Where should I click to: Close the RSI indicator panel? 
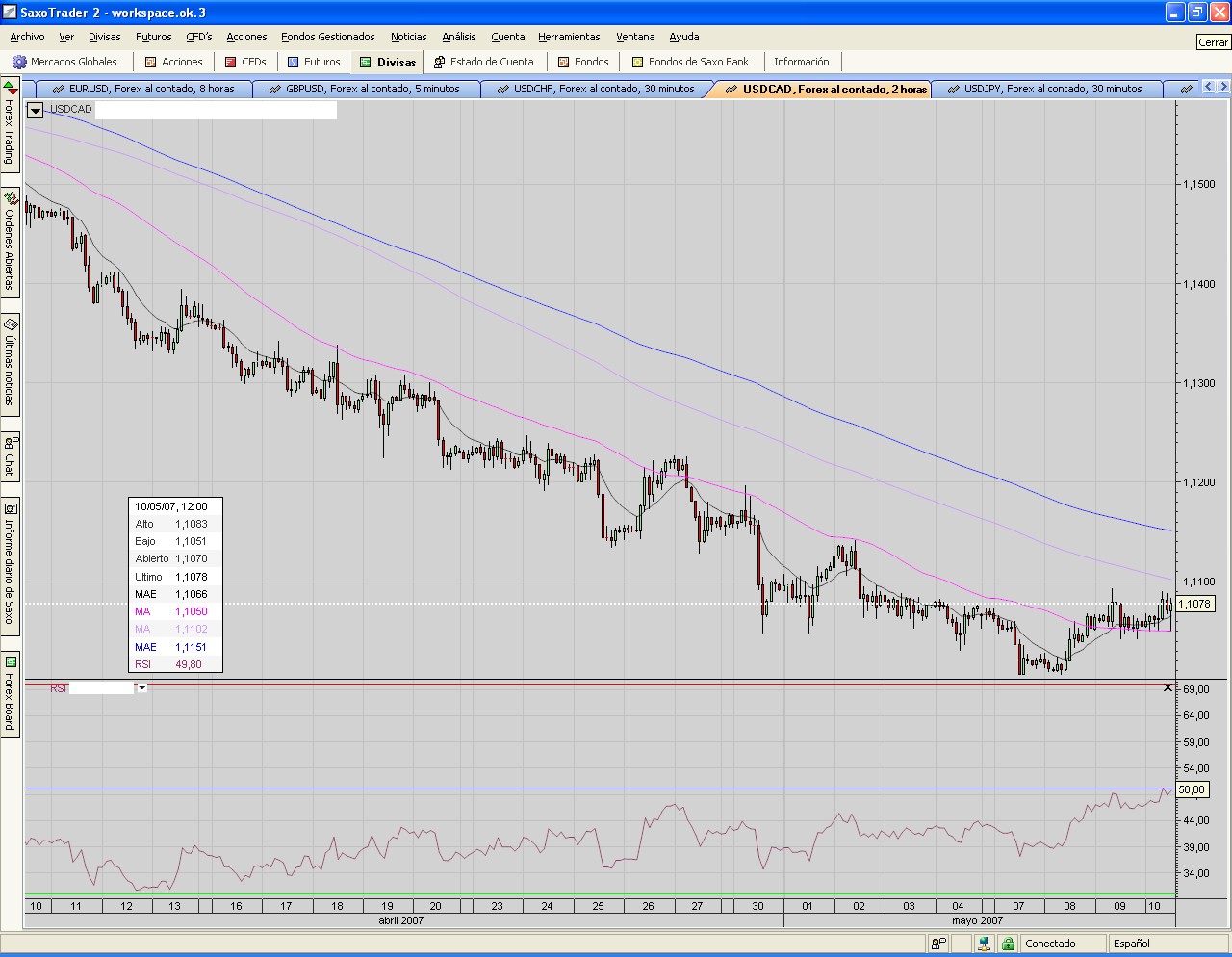(1168, 687)
